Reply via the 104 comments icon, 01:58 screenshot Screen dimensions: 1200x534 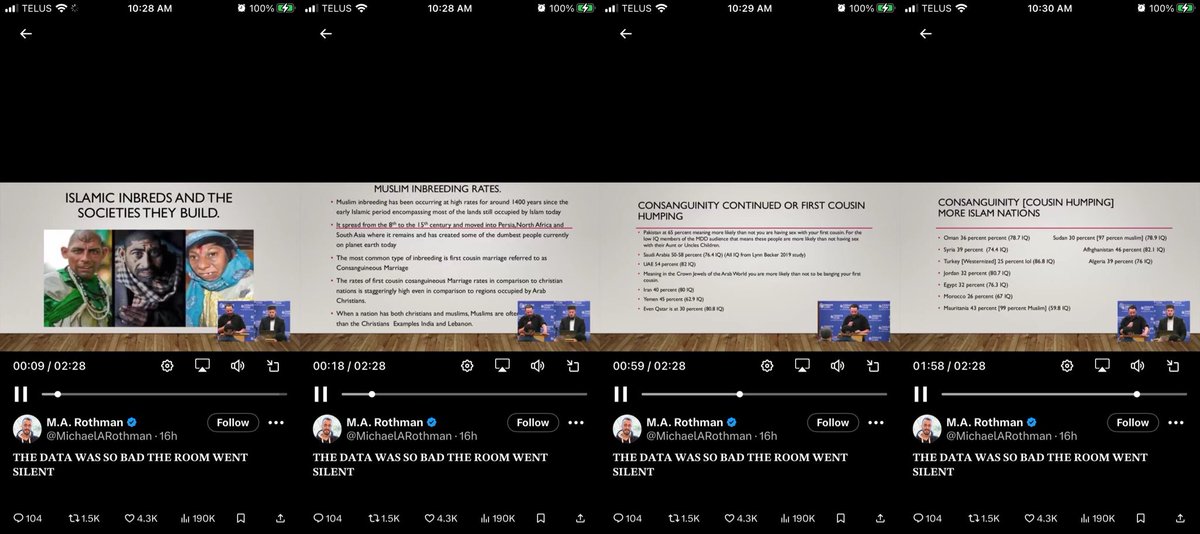[x=928, y=518]
